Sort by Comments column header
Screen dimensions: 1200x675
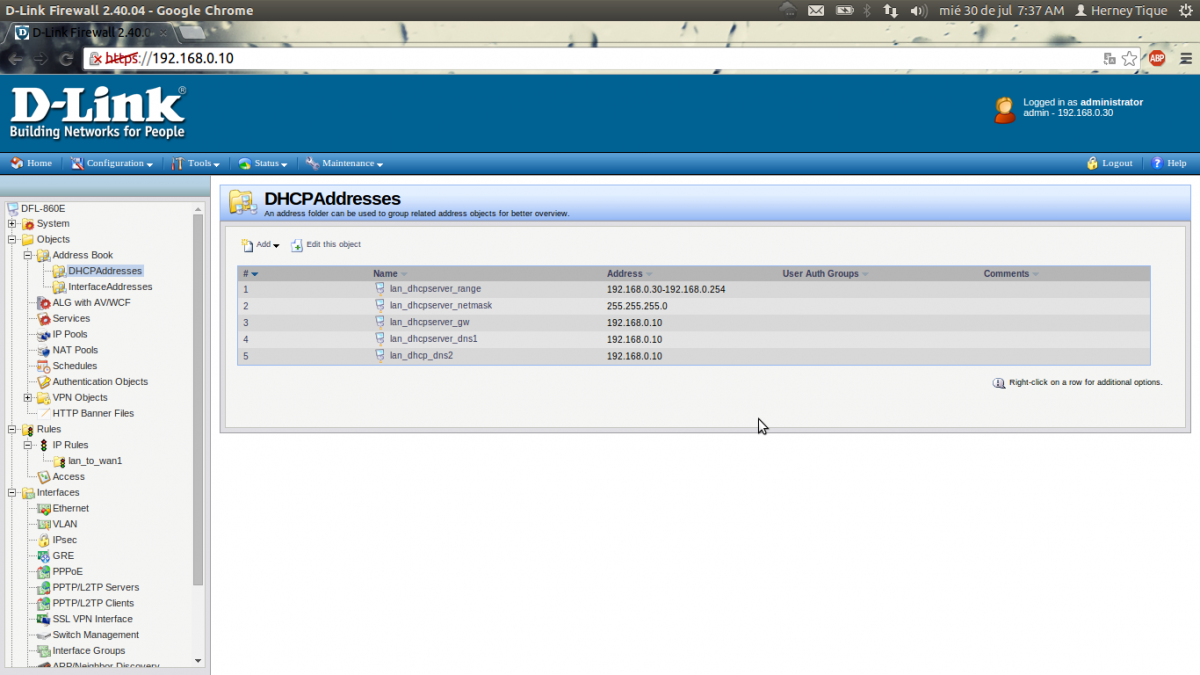pos(1011,273)
